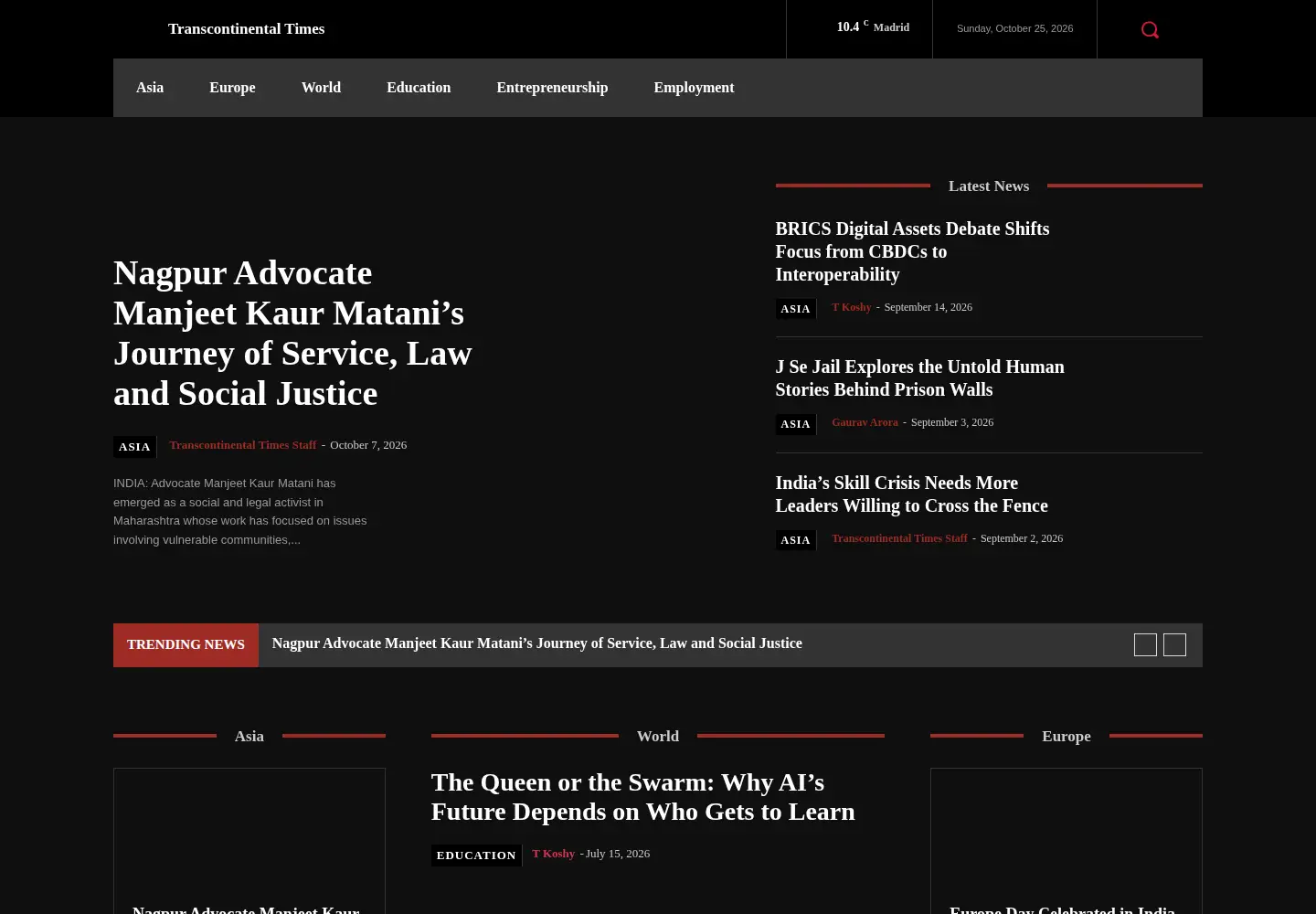
Task: Click the date October 7, 2026
Action: [x=368, y=445]
